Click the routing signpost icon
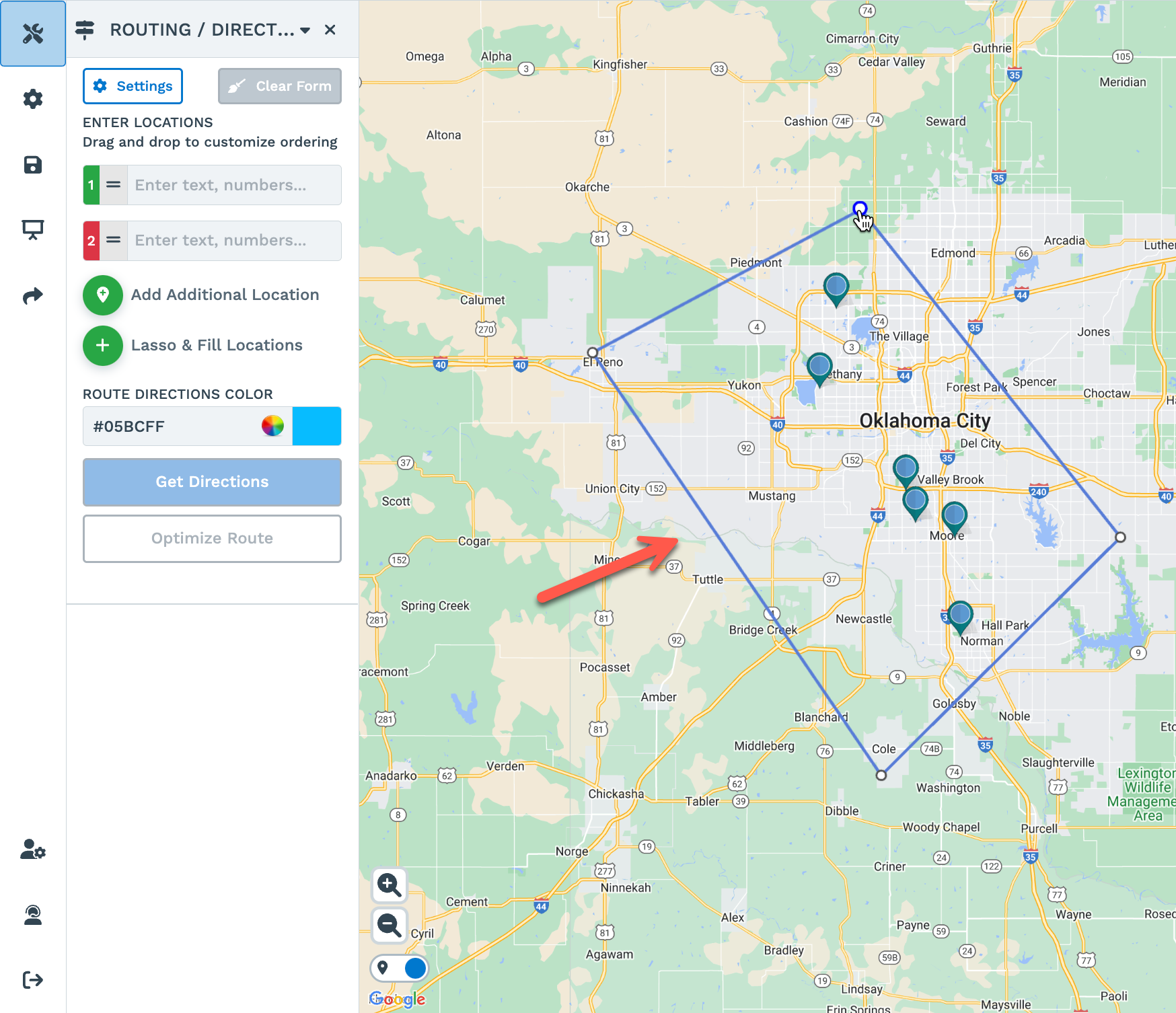 tap(85, 30)
